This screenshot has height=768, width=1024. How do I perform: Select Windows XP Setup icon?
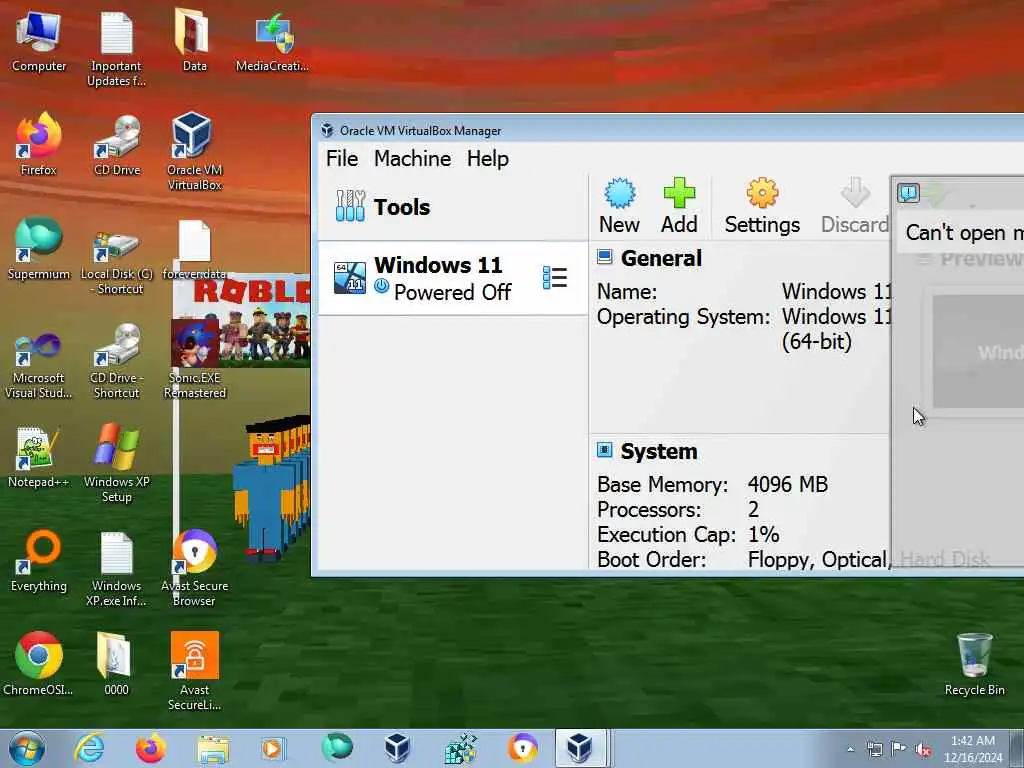tap(116, 463)
